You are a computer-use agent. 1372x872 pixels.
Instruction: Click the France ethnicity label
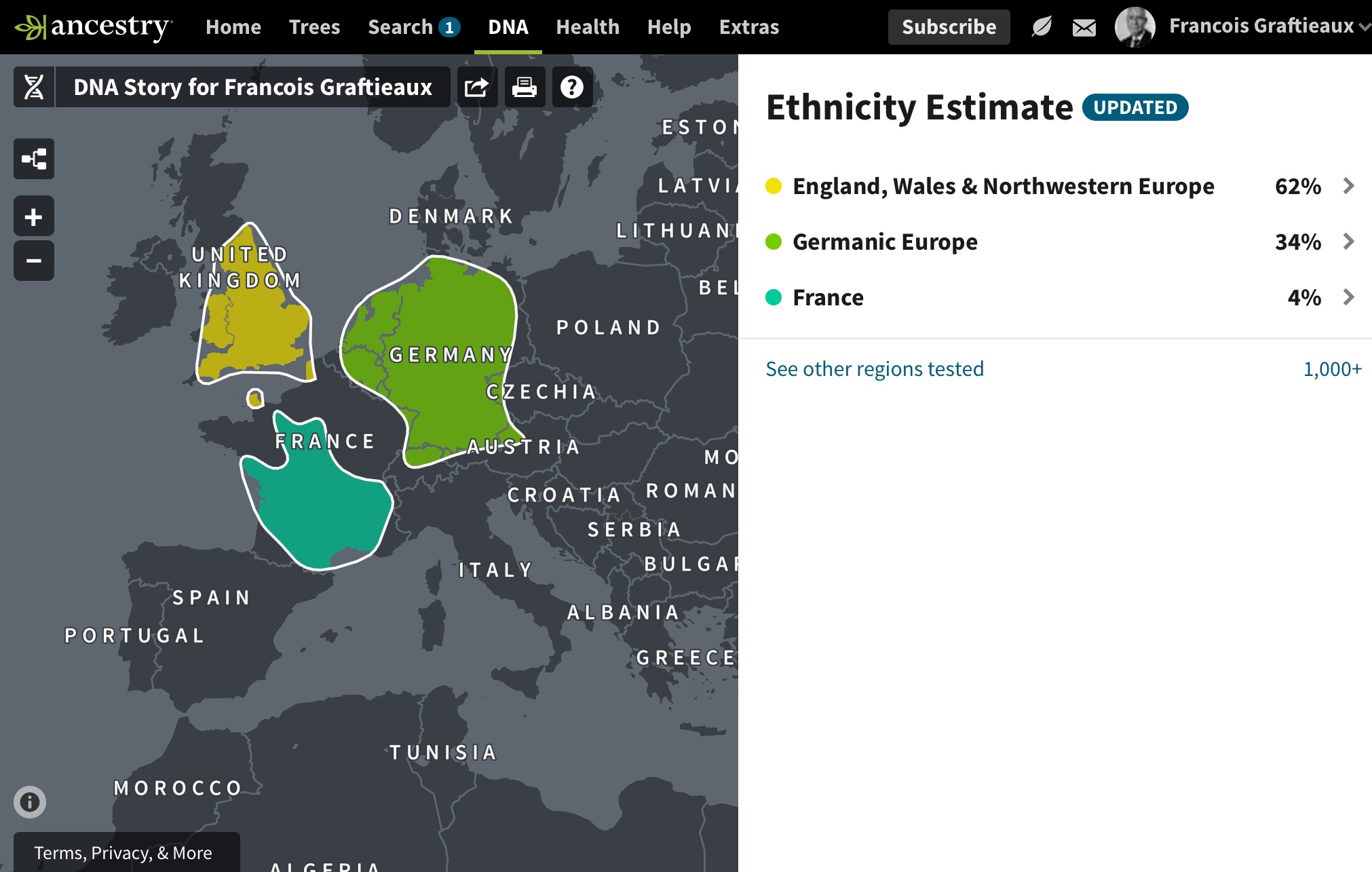(x=828, y=297)
